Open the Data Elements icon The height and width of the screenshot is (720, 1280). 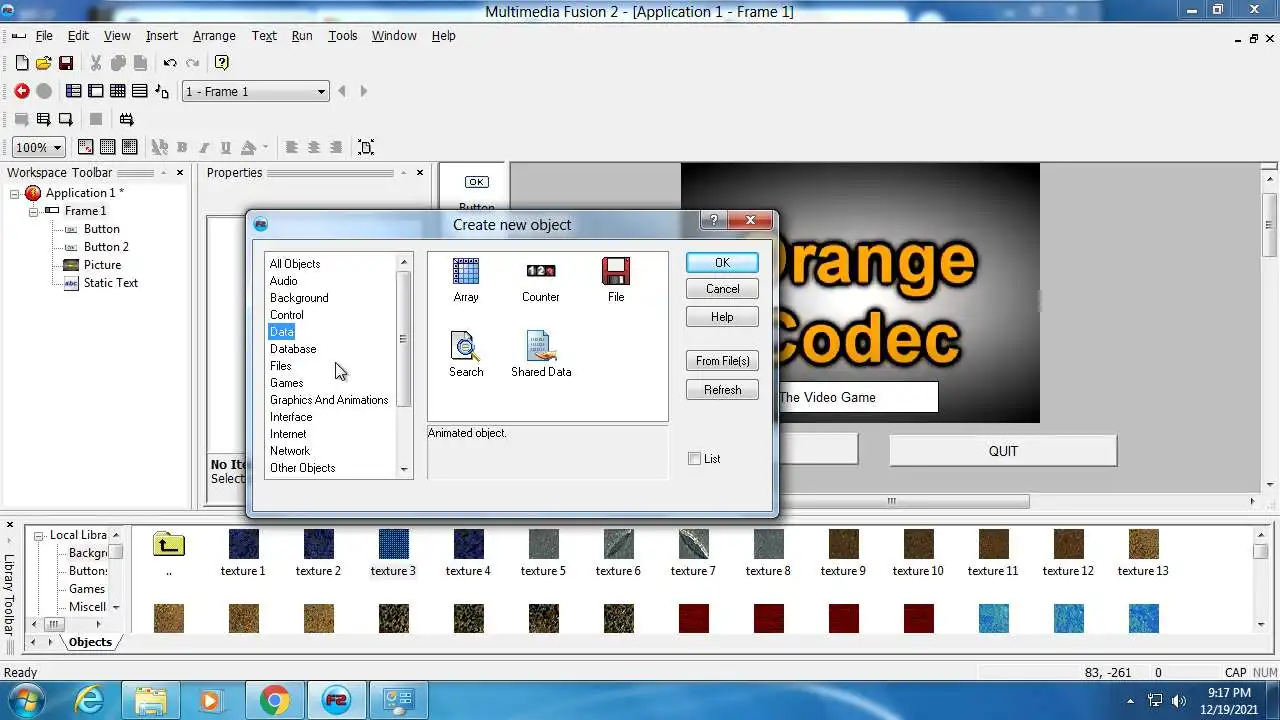pyautogui.click(x=162, y=91)
